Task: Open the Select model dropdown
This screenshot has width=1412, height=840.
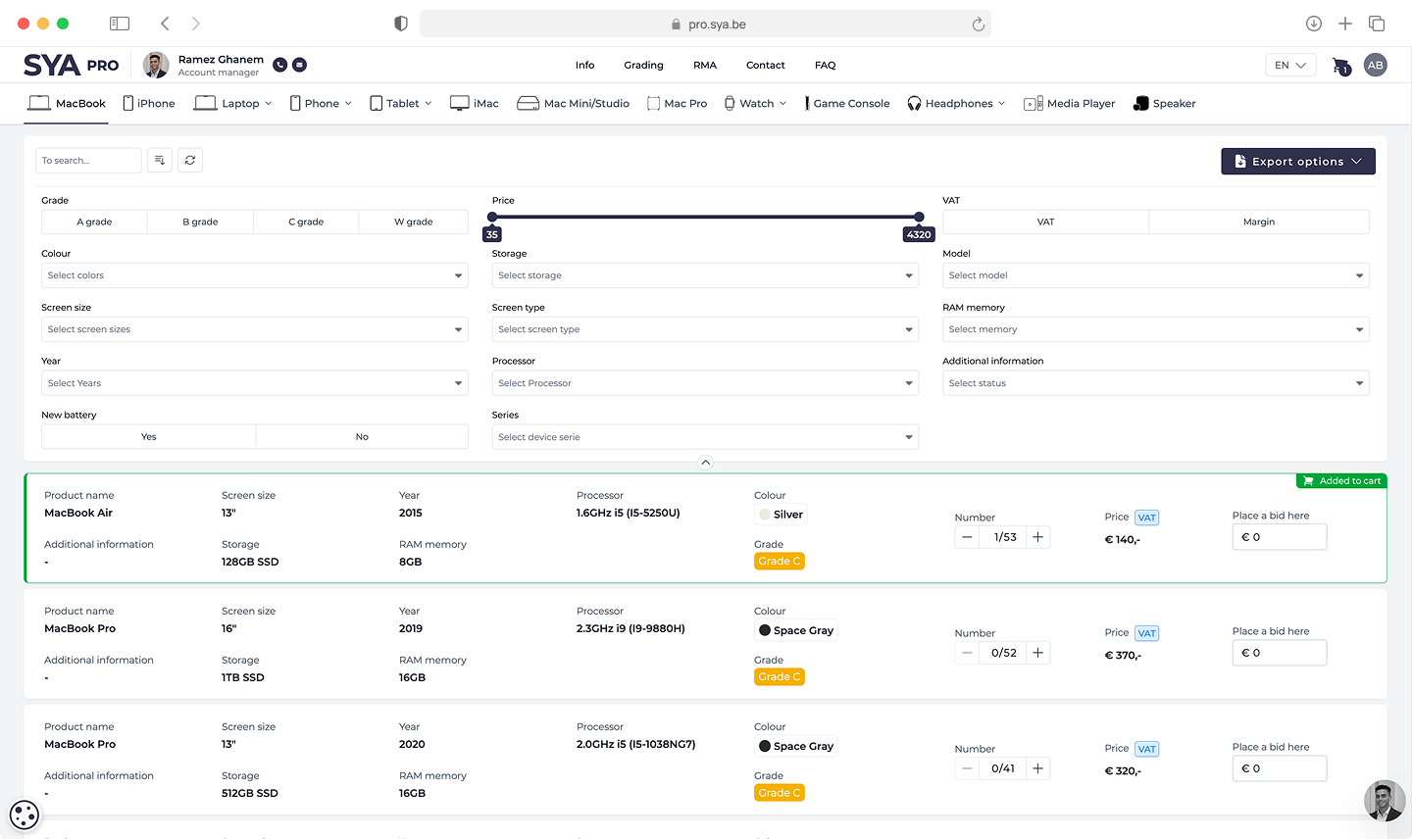Action: tap(1156, 275)
